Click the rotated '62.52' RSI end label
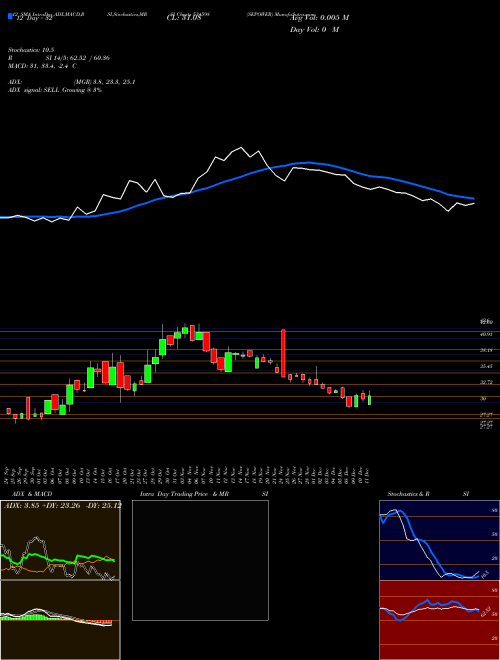Viewport: 500px width, 660px height. 484,611
